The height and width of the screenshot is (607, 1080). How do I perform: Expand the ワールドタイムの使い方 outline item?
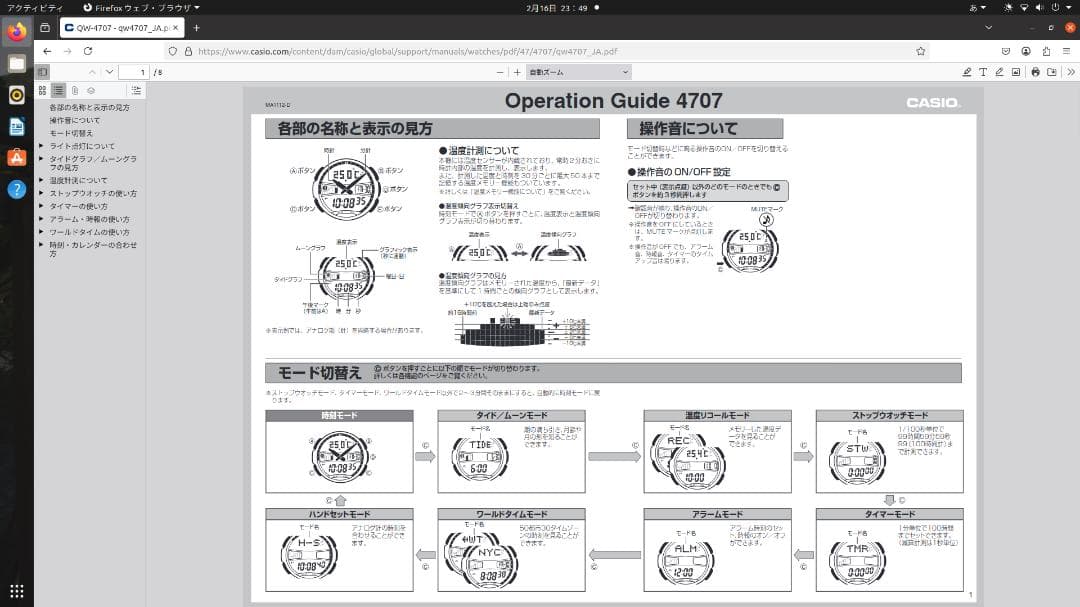point(41,232)
